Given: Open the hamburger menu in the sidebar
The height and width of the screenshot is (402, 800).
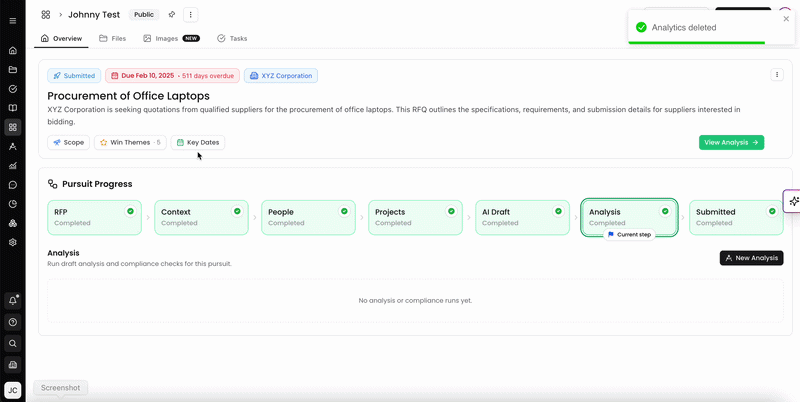Looking at the screenshot, I should click(x=13, y=21).
